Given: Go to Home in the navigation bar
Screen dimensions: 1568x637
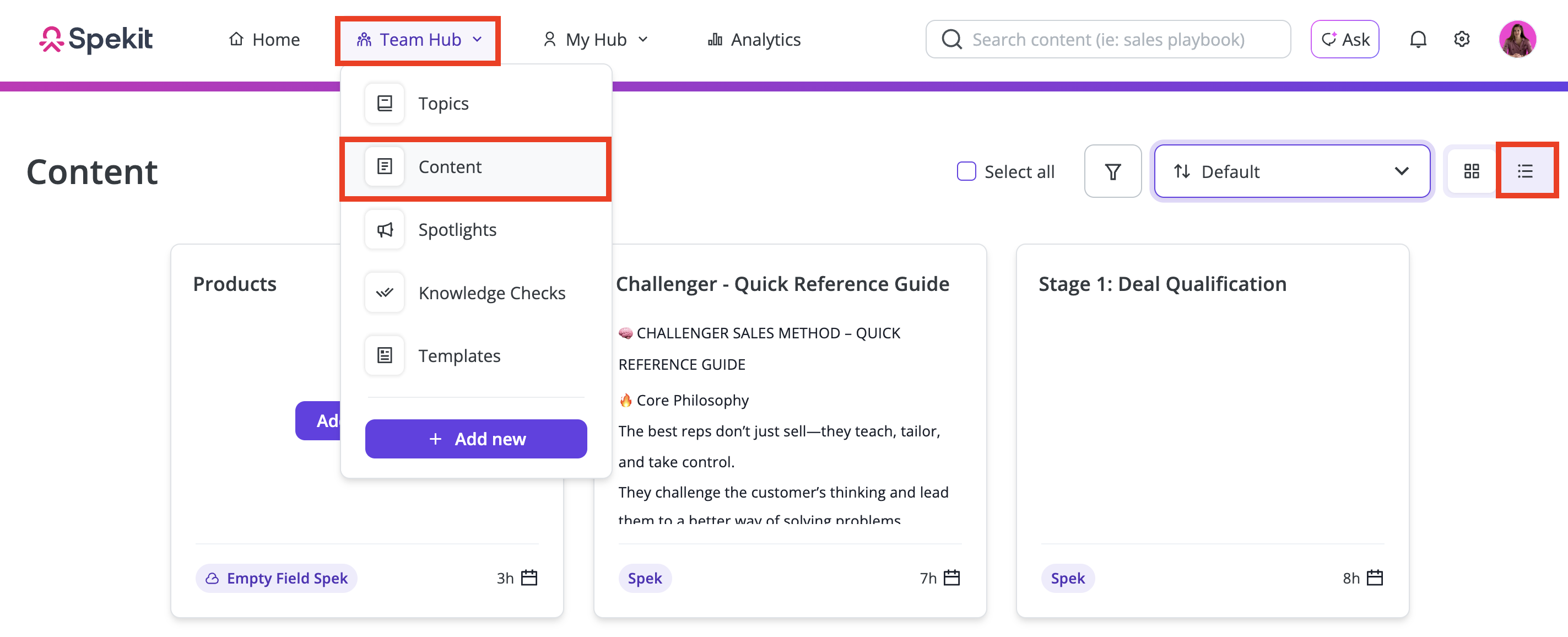Looking at the screenshot, I should click(x=264, y=40).
